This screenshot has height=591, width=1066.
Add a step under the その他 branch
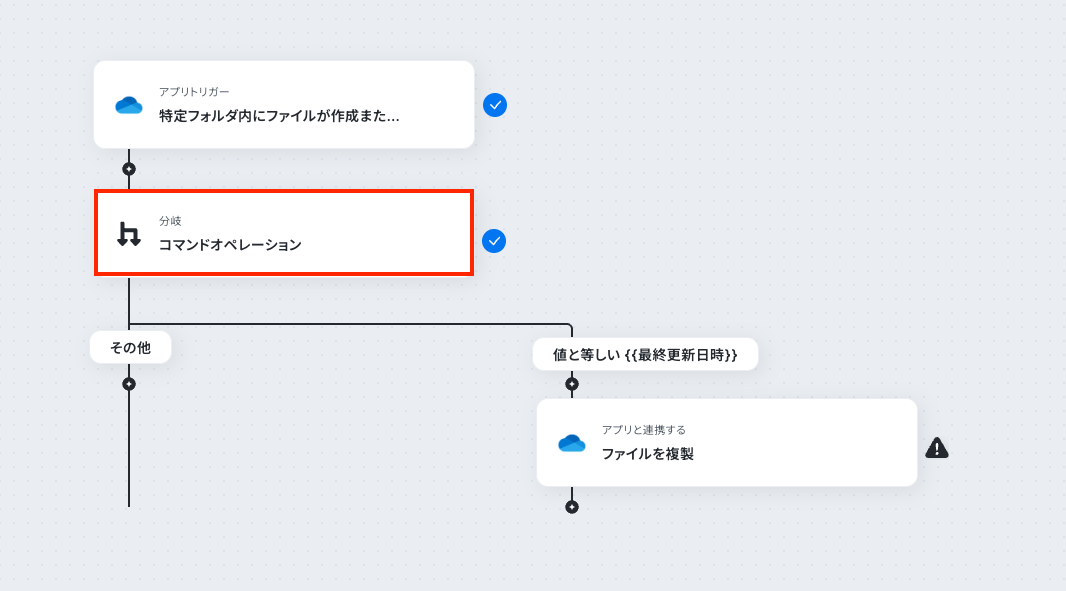[x=129, y=384]
